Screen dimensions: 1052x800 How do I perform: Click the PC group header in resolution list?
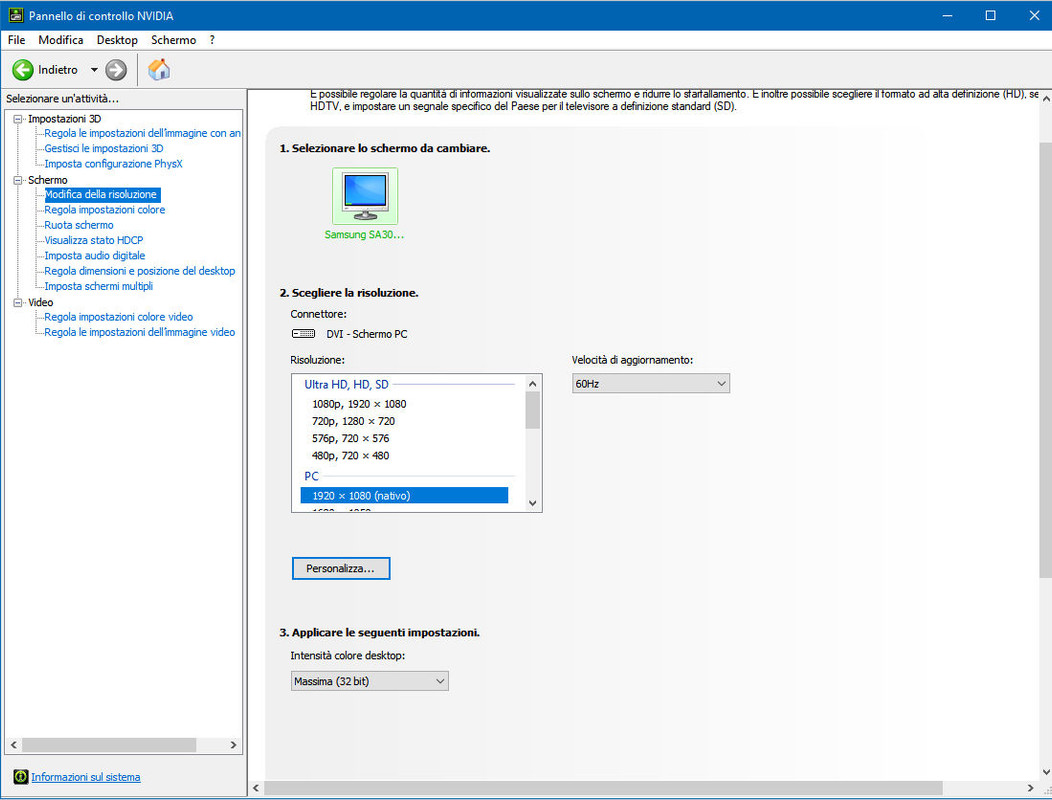[311, 477]
